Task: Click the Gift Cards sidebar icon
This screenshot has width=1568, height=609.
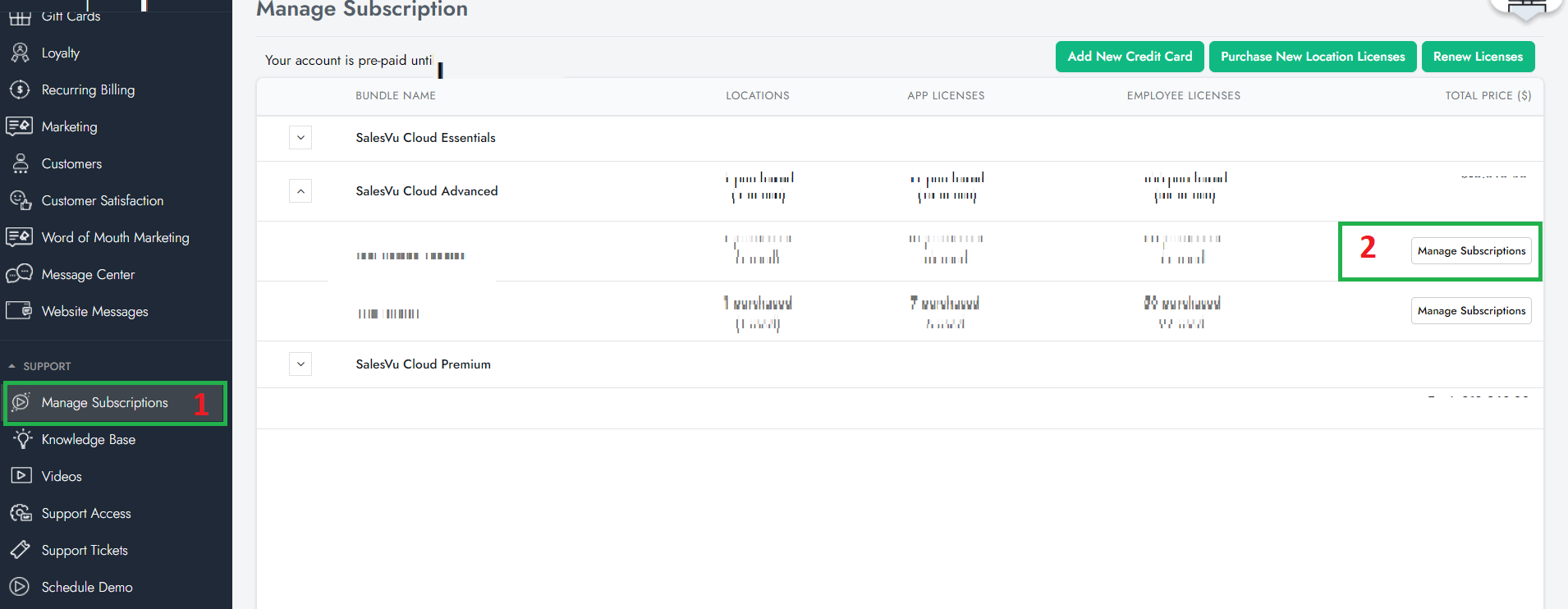Action: (x=20, y=16)
